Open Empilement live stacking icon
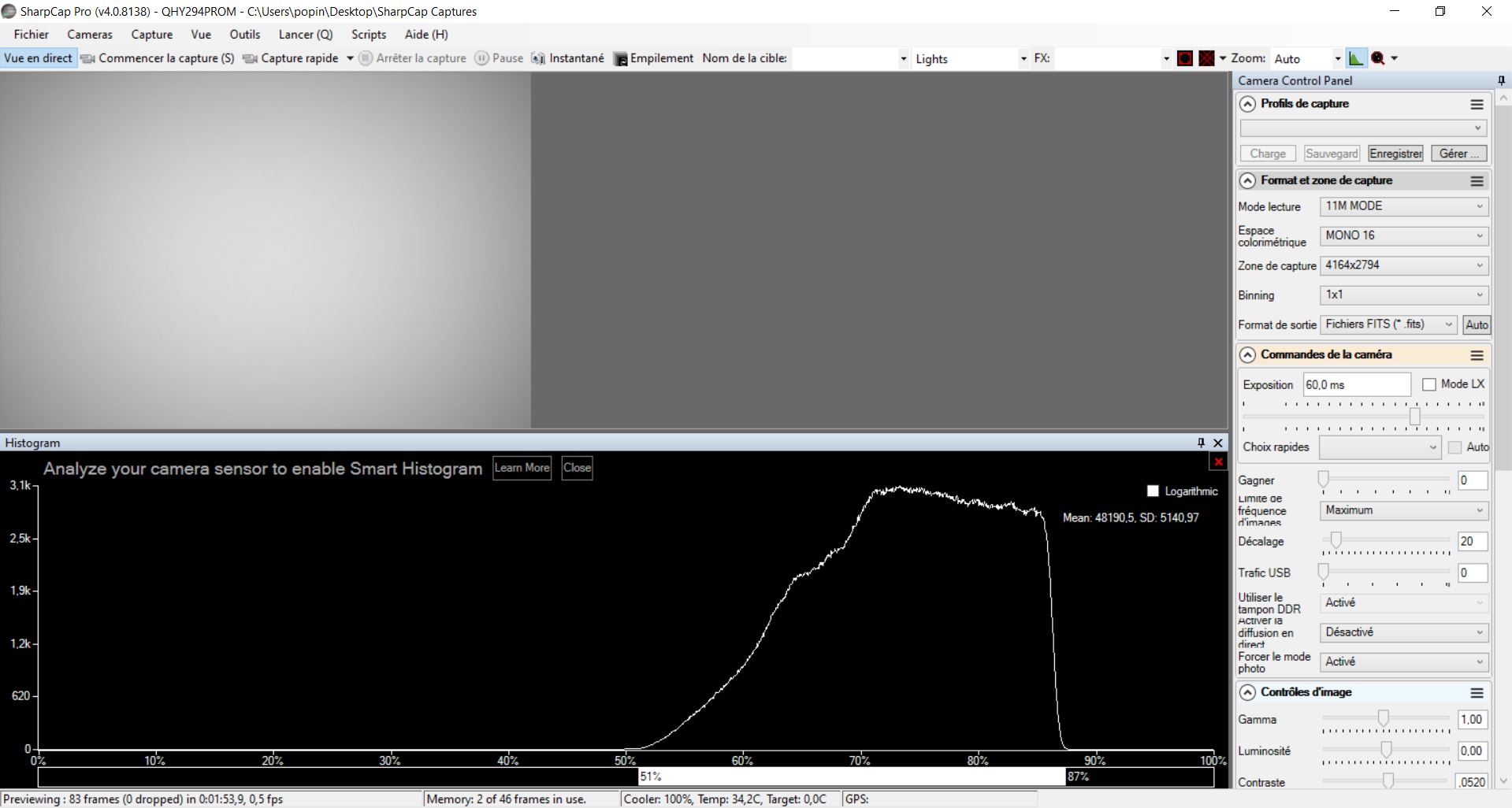 620,59
